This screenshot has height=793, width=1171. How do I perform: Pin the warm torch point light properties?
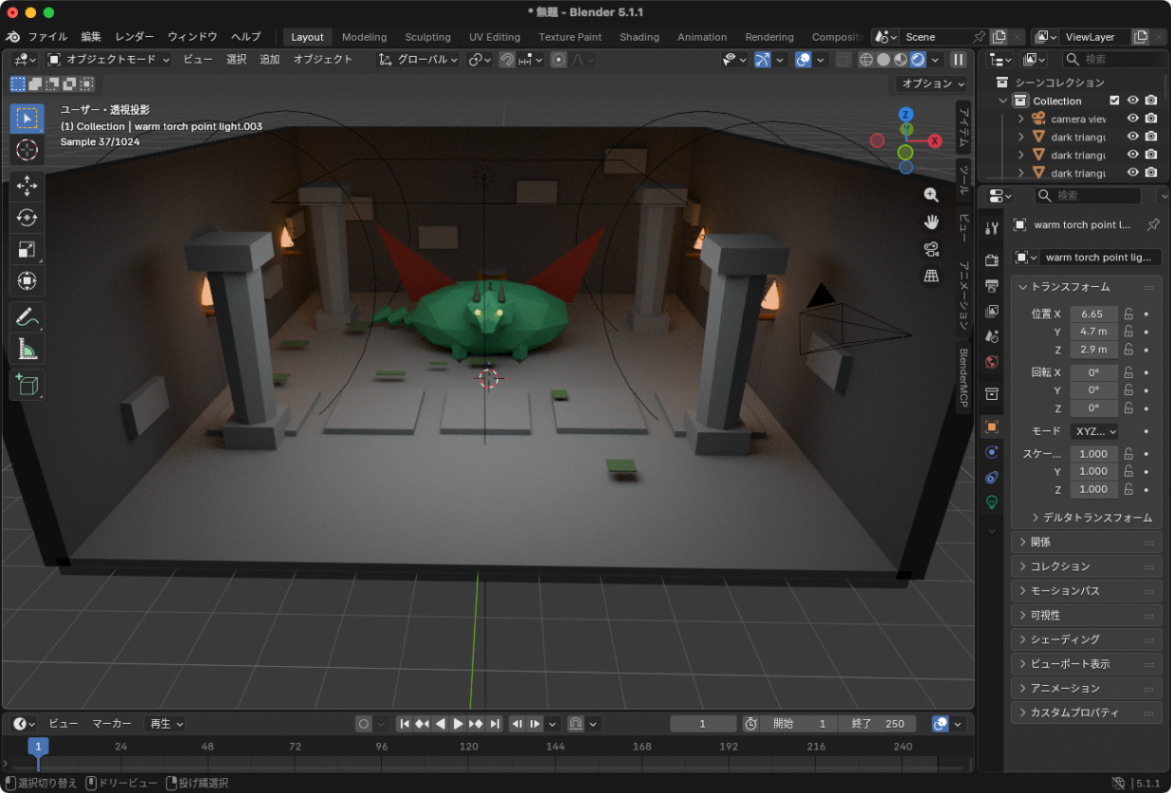(x=1153, y=225)
